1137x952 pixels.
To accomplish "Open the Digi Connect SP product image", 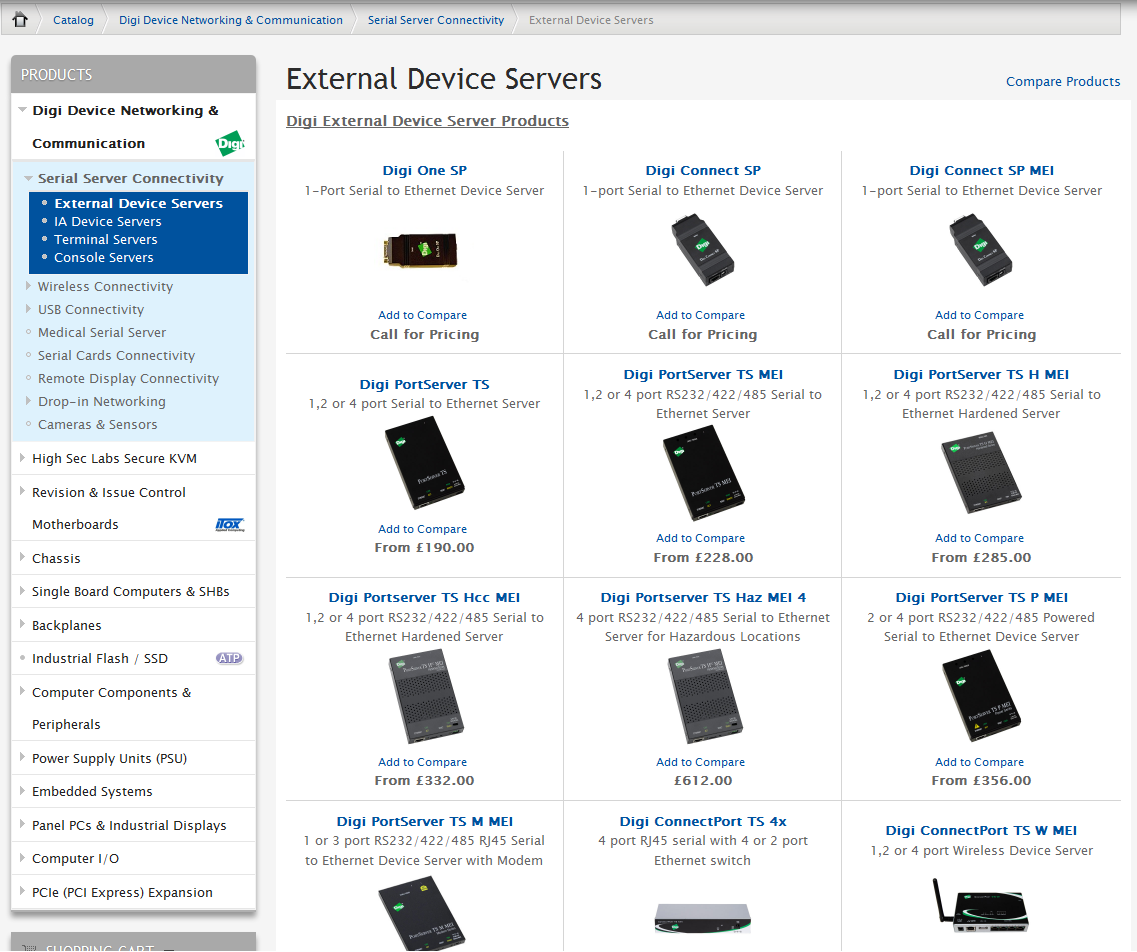I will (x=702, y=250).
